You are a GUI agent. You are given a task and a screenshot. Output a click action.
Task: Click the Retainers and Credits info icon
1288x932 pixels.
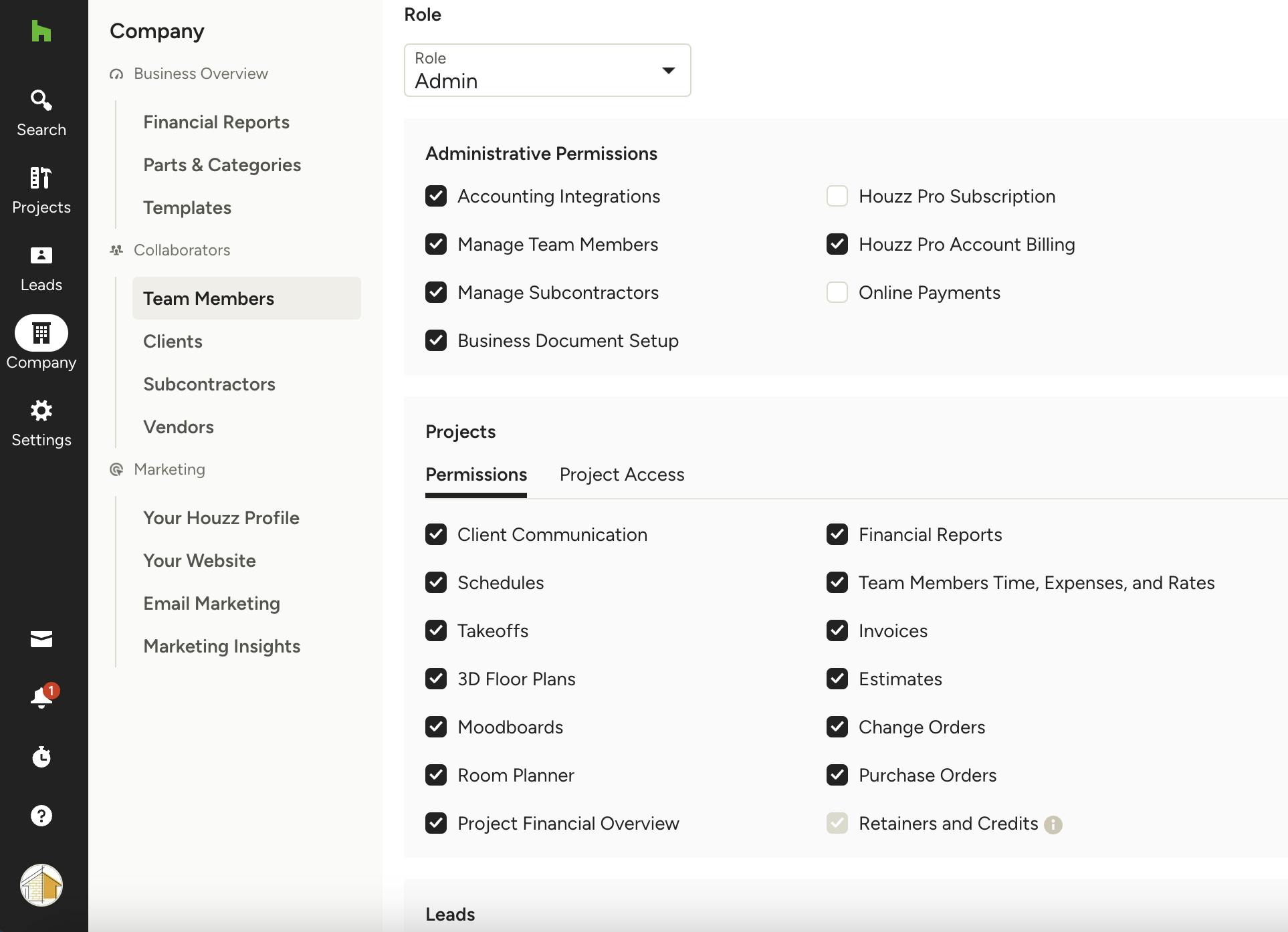point(1053,824)
